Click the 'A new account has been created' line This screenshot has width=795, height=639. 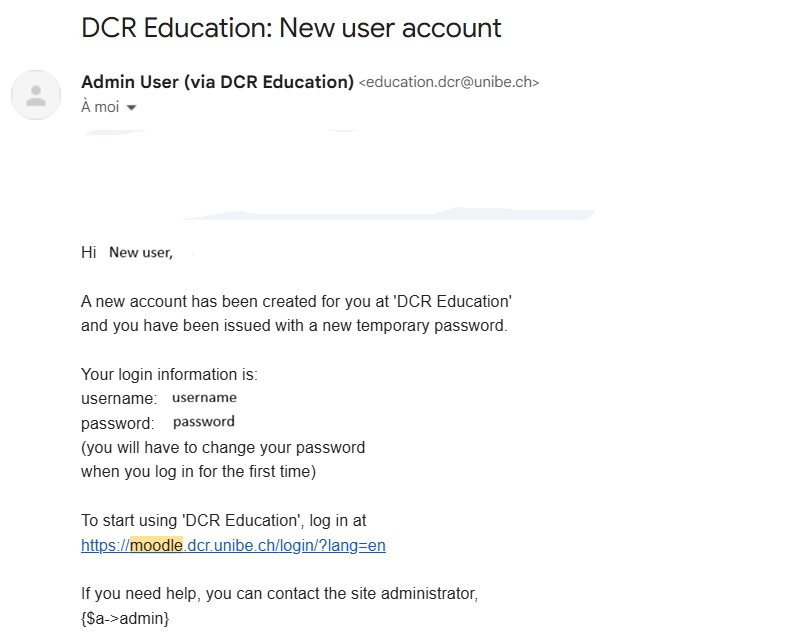point(296,301)
